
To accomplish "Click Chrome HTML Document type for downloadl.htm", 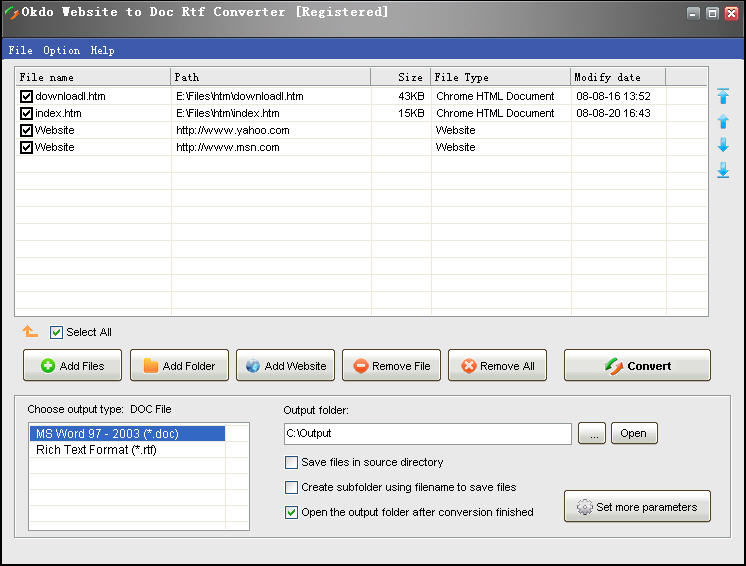I will tap(495, 96).
